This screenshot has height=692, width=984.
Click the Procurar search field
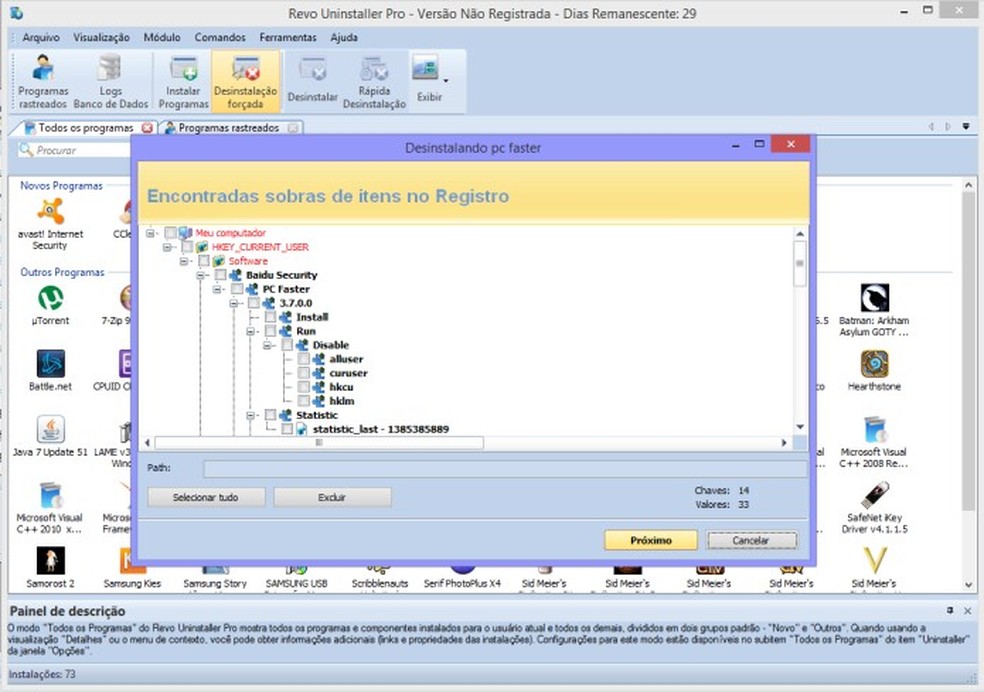pos(75,150)
